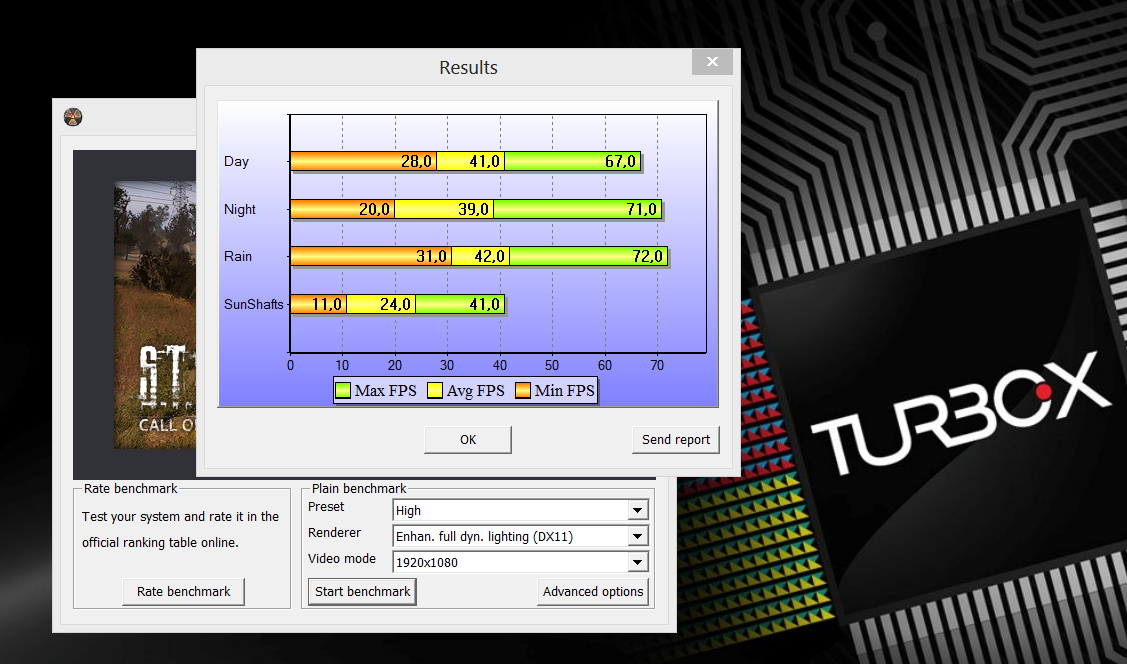Click the Avg FPS legend label
Viewport: 1127px width, 664px height.
[x=475, y=390]
